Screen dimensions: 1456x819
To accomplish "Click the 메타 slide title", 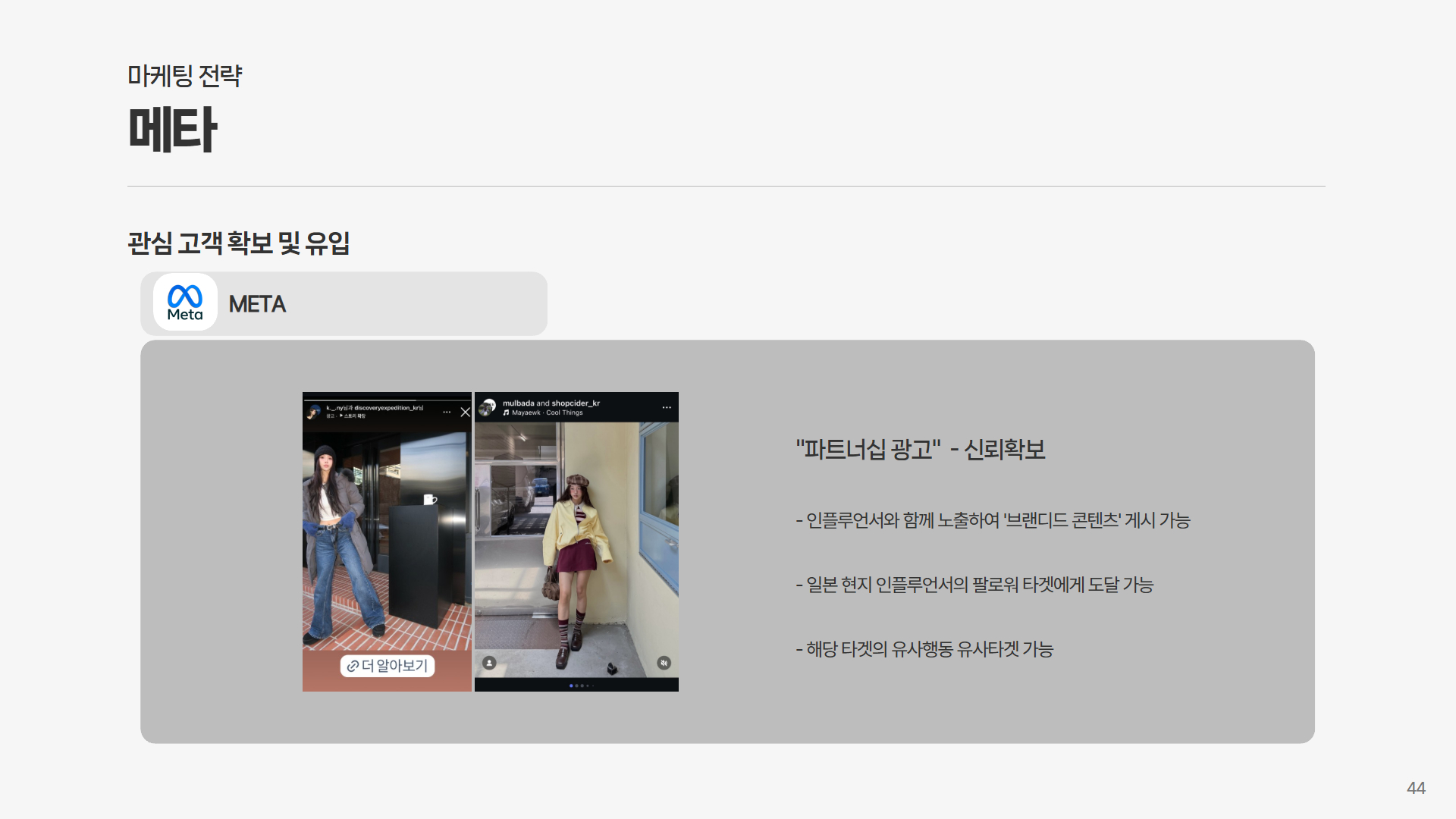I will tap(173, 130).
